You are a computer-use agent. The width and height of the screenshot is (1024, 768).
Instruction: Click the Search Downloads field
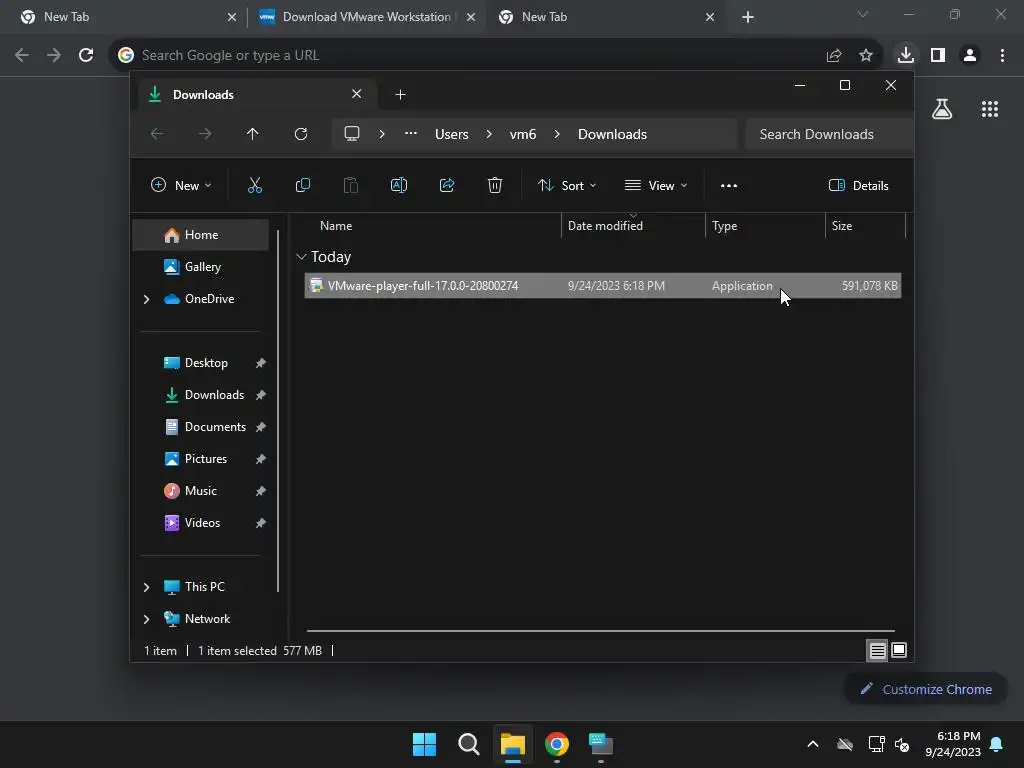click(829, 134)
